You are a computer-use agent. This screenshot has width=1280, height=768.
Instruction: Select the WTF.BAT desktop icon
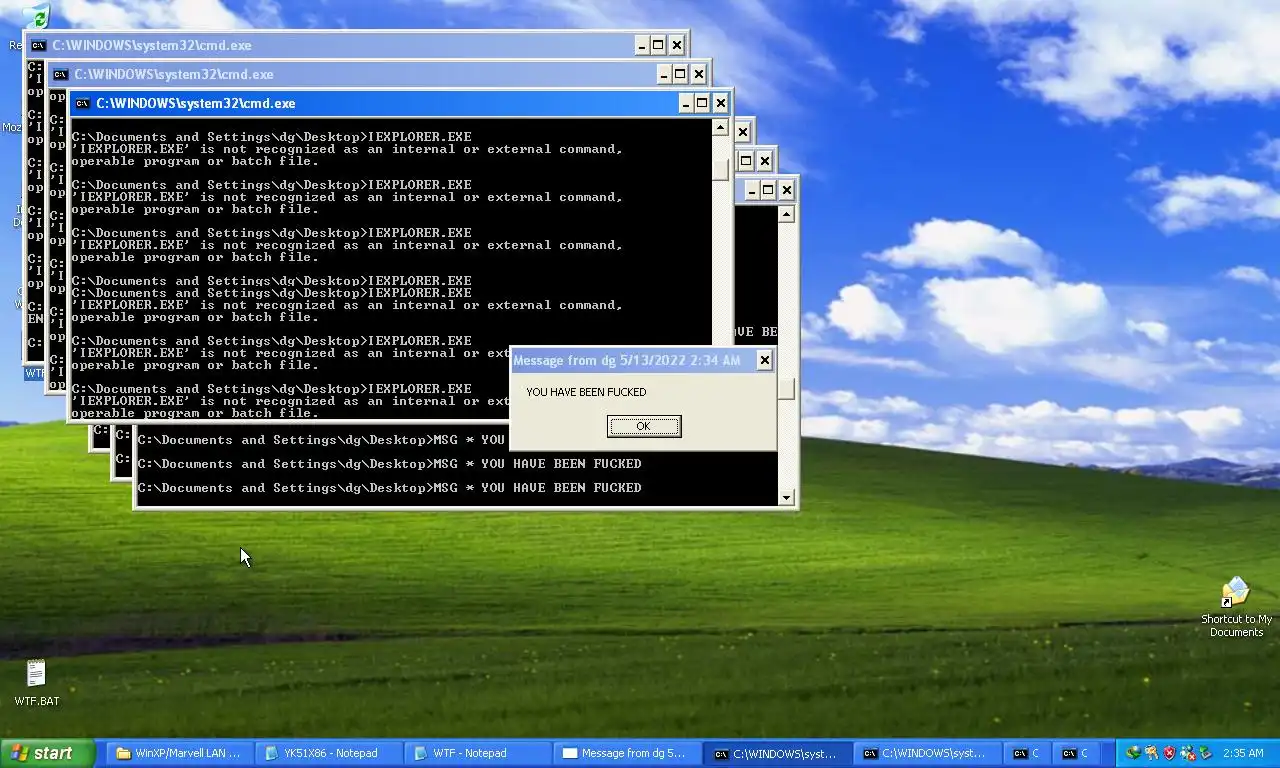pyautogui.click(x=36, y=683)
